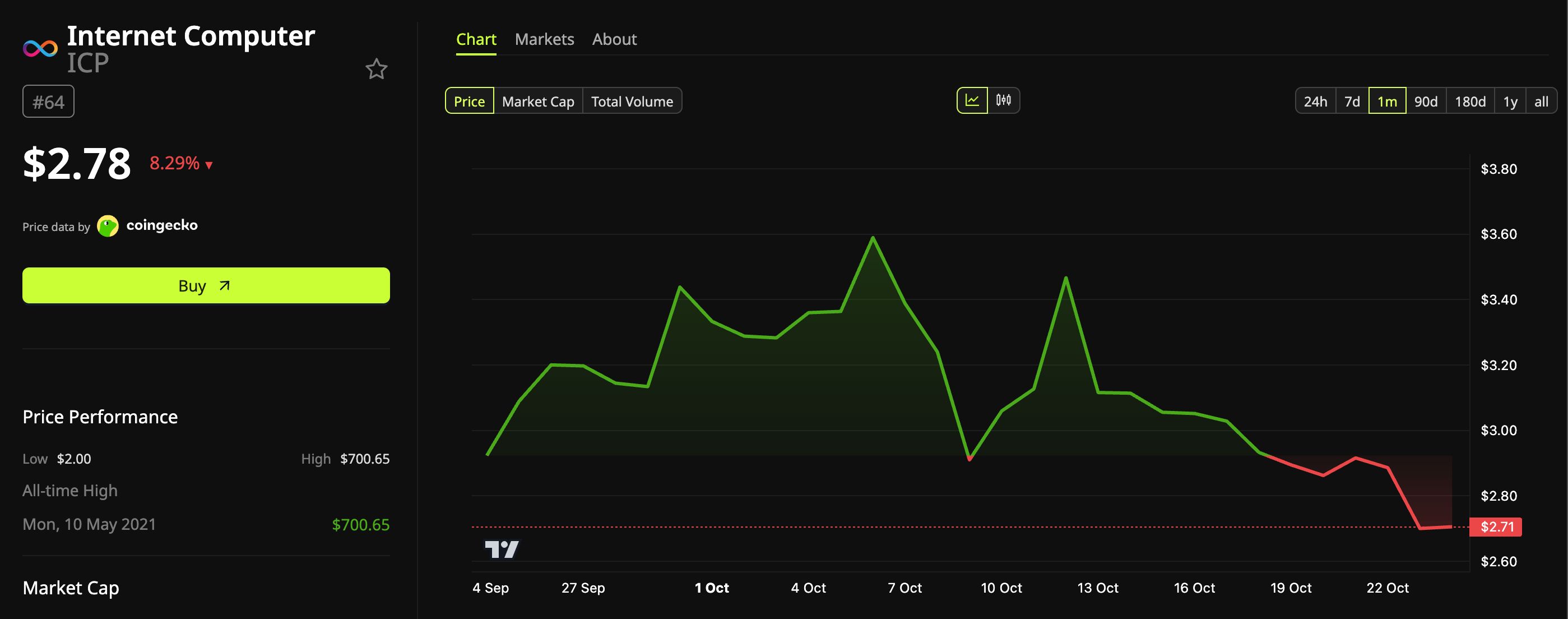Click the TradingView logo on chart

[502, 549]
